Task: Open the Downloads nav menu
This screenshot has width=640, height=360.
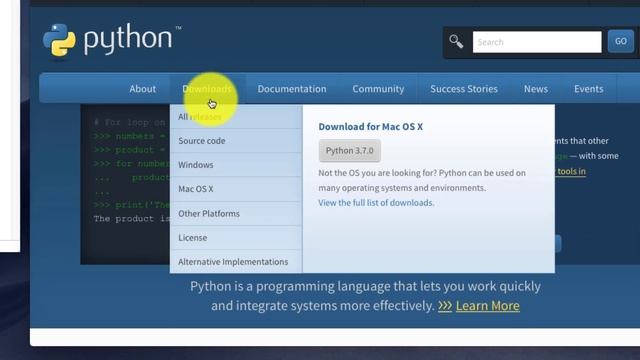Action: [207, 89]
